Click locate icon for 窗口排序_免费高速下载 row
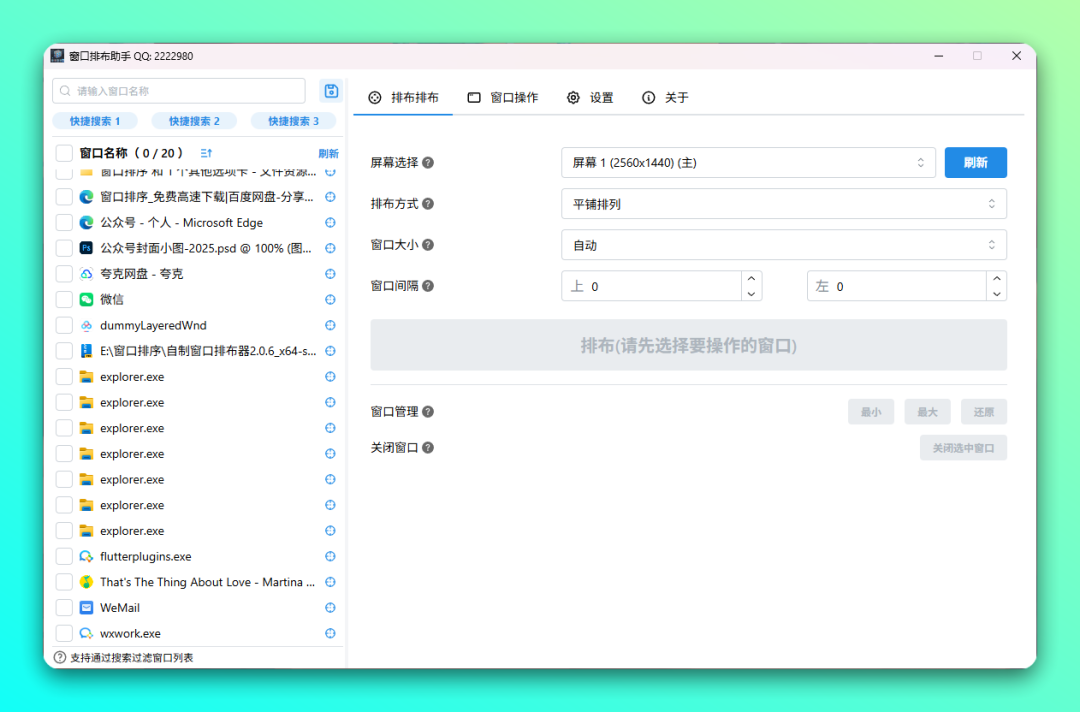Image resolution: width=1080 pixels, height=712 pixels. pos(331,197)
